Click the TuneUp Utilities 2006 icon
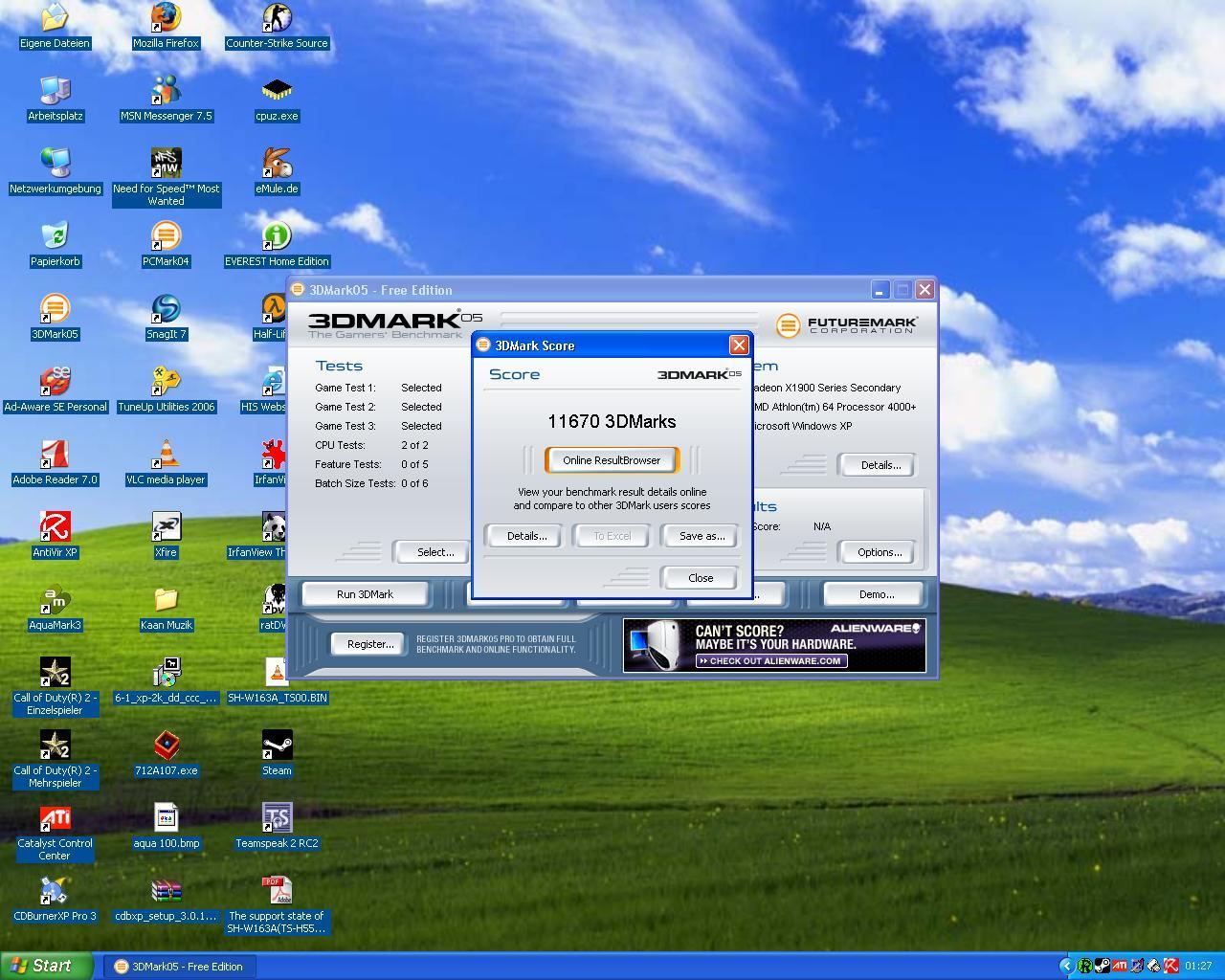This screenshot has width=1225, height=980. point(166,381)
